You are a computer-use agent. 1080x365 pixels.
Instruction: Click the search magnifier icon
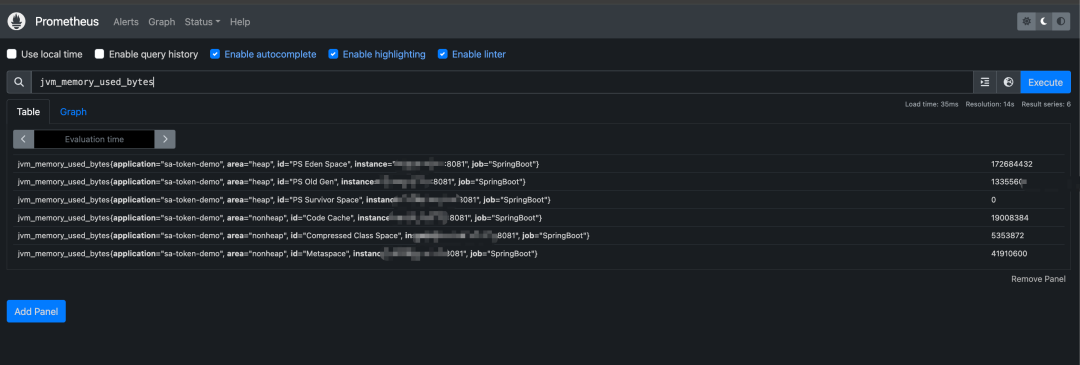click(19, 82)
